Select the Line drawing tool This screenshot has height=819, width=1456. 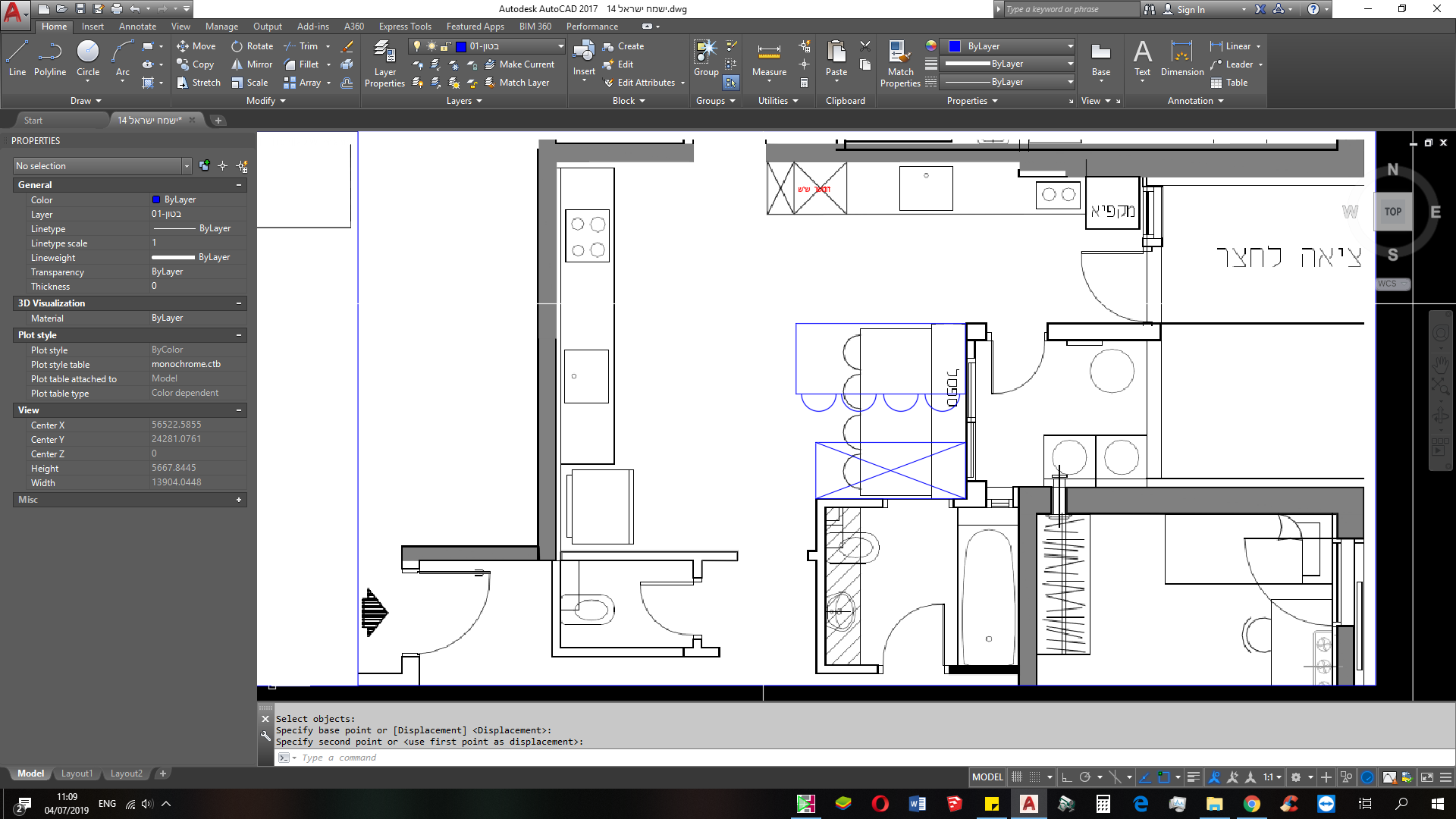tap(17, 58)
